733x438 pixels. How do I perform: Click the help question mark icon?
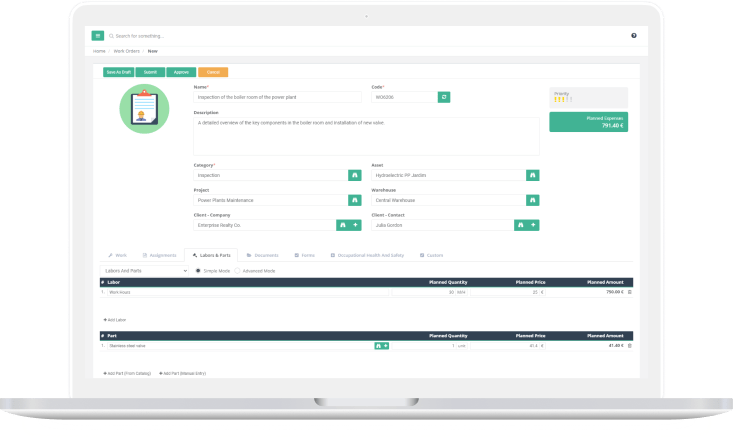coord(634,35)
